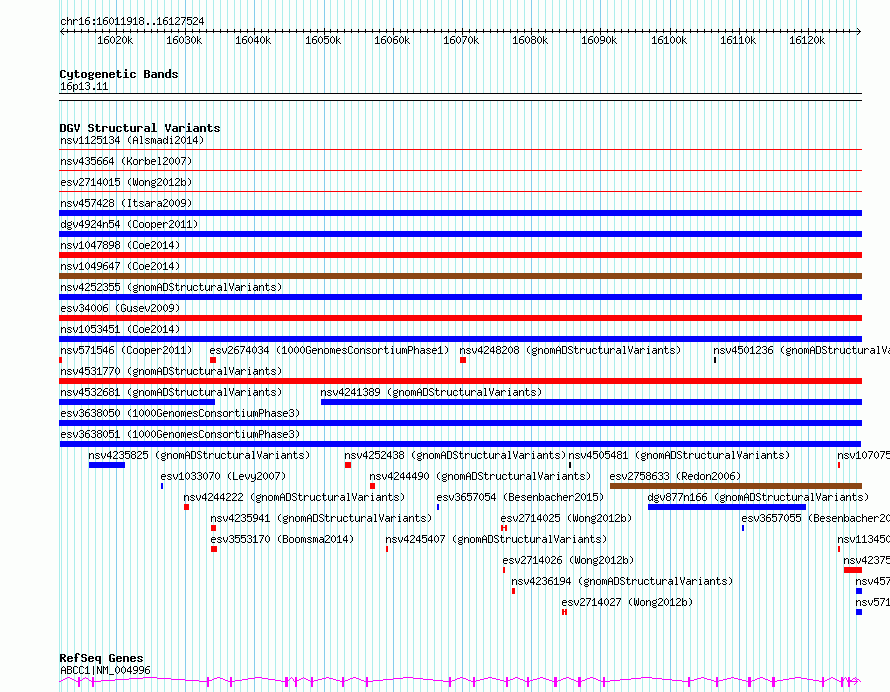Click blue tick for esv3657054 (Besenbacher2015)
The width and height of the screenshot is (890, 692).
click(438, 507)
